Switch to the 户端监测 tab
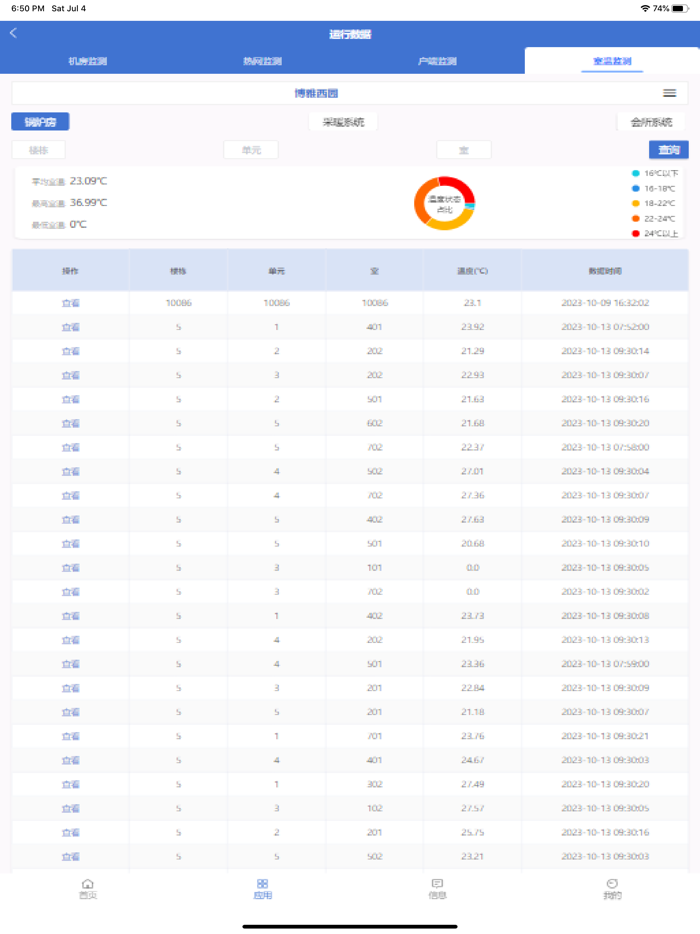This screenshot has width=700, height=934. pos(437,61)
